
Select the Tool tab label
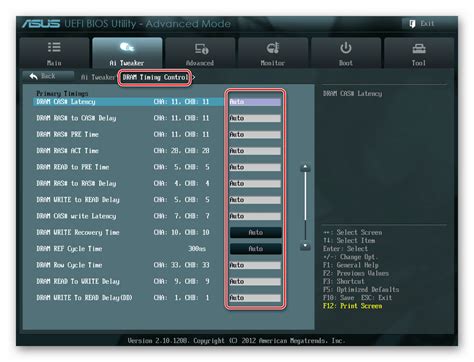[419, 63]
